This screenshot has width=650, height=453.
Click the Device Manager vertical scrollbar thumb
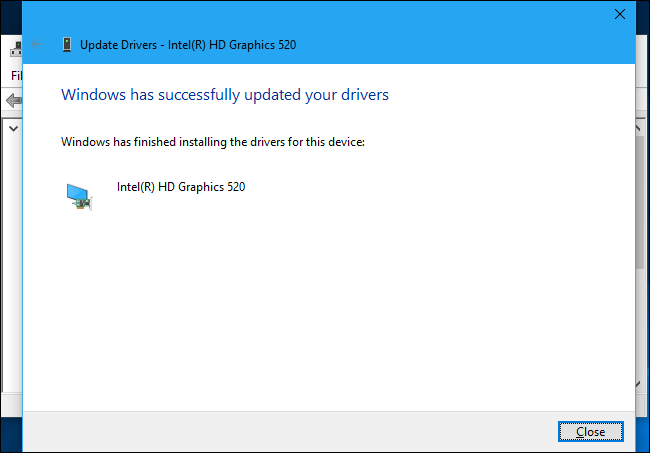(640, 202)
